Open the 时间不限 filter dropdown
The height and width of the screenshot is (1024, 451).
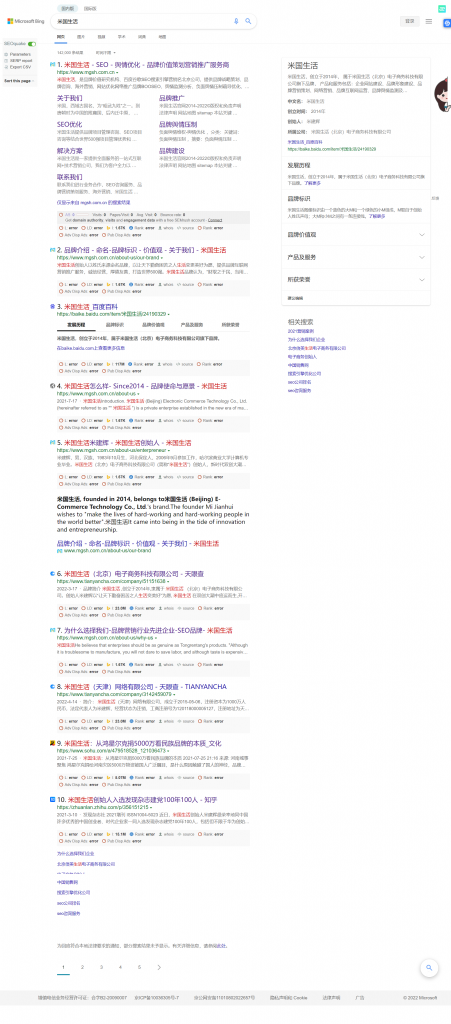click(x=106, y=52)
